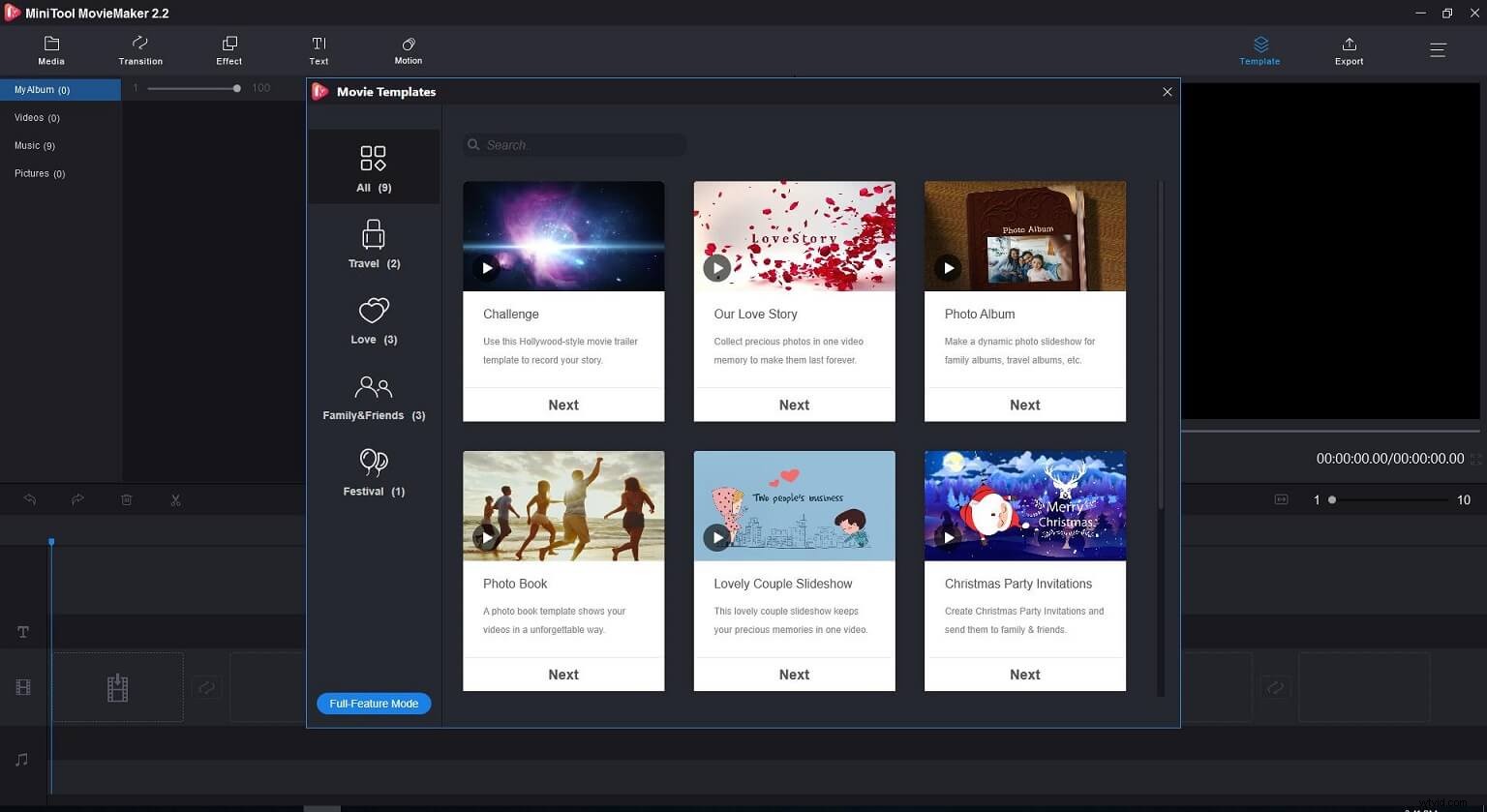Select the Love template category

pos(374,320)
